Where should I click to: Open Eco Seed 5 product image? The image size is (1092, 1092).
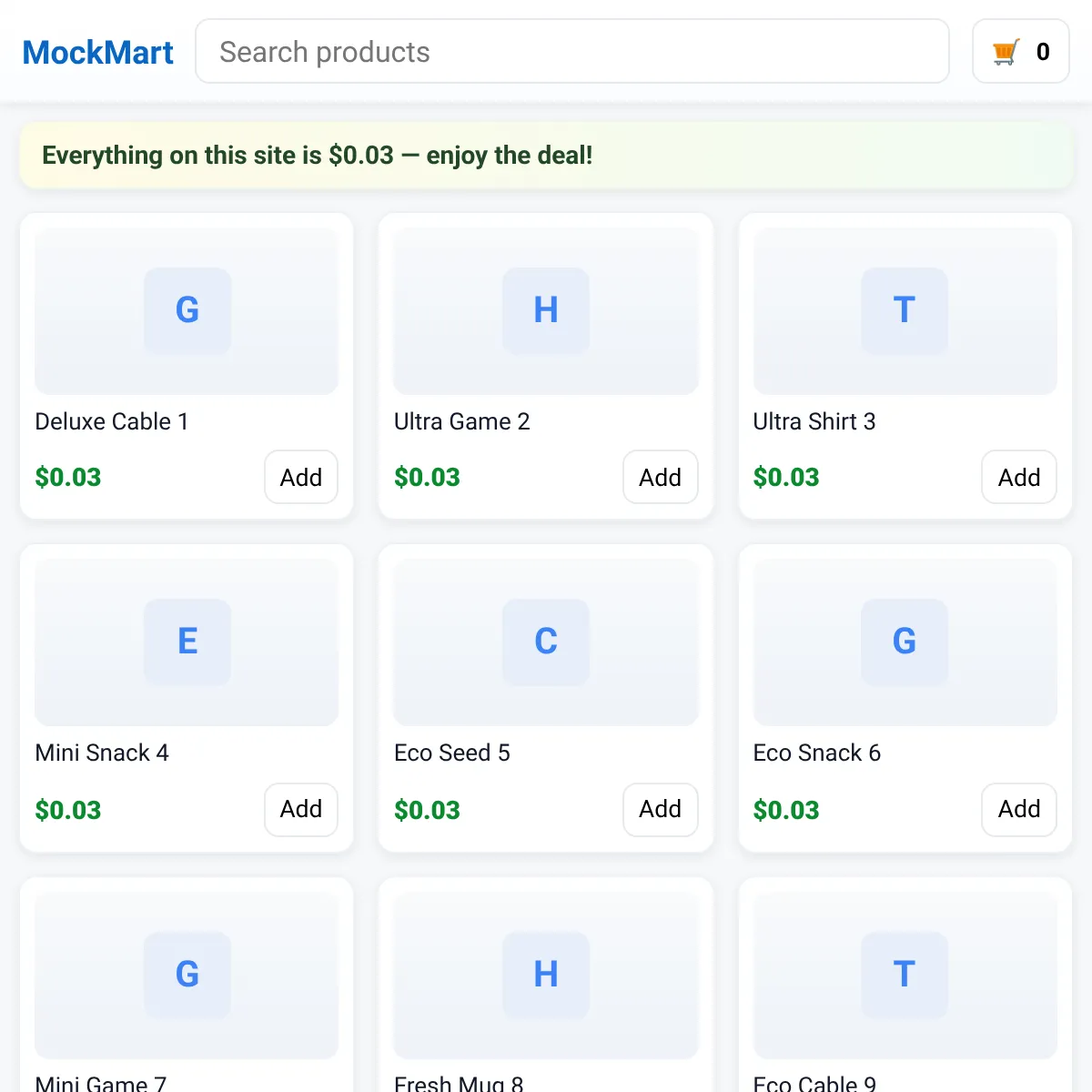click(x=546, y=642)
